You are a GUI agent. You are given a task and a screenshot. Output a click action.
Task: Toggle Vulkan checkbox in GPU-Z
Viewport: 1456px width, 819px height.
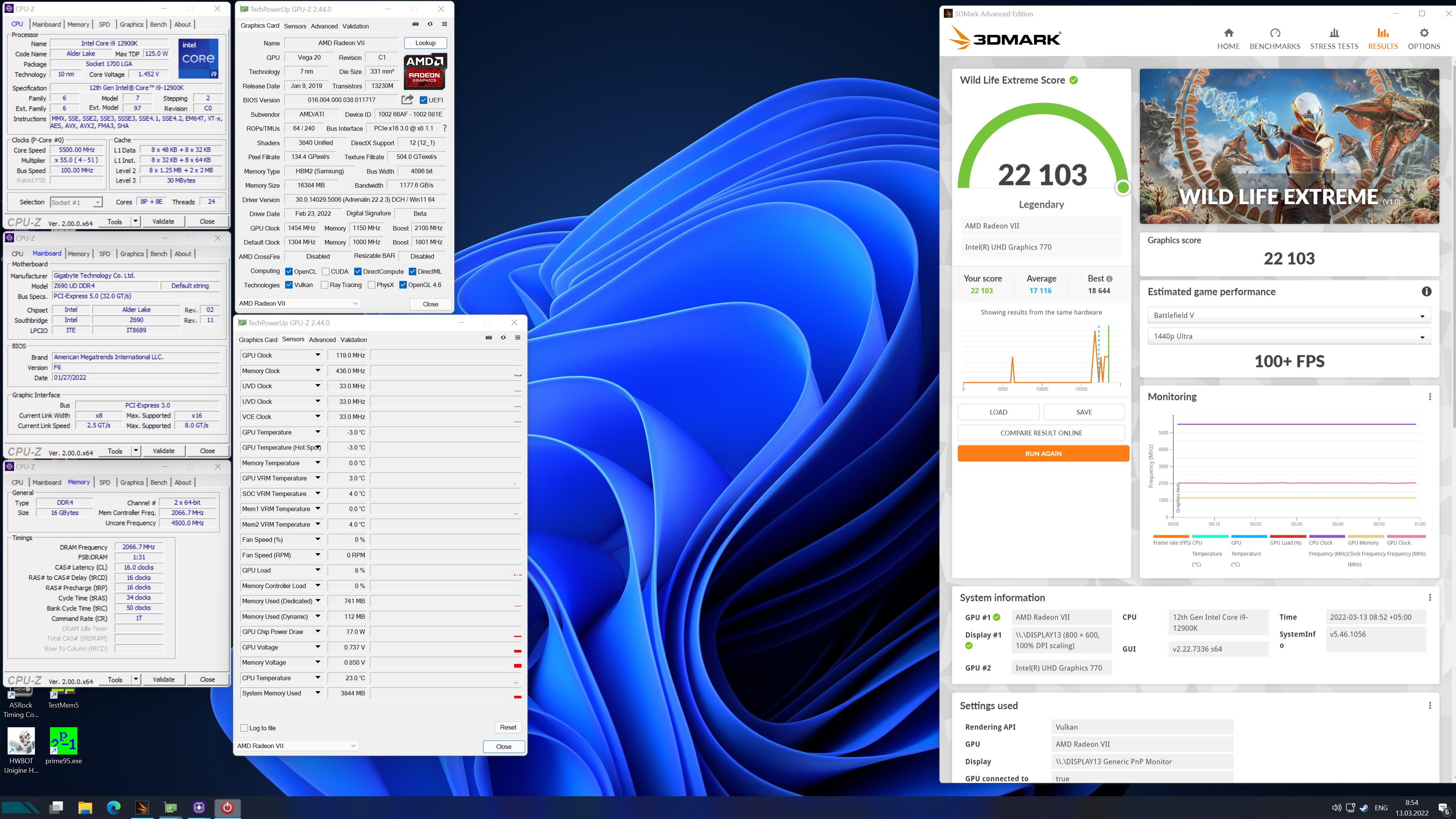289,285
